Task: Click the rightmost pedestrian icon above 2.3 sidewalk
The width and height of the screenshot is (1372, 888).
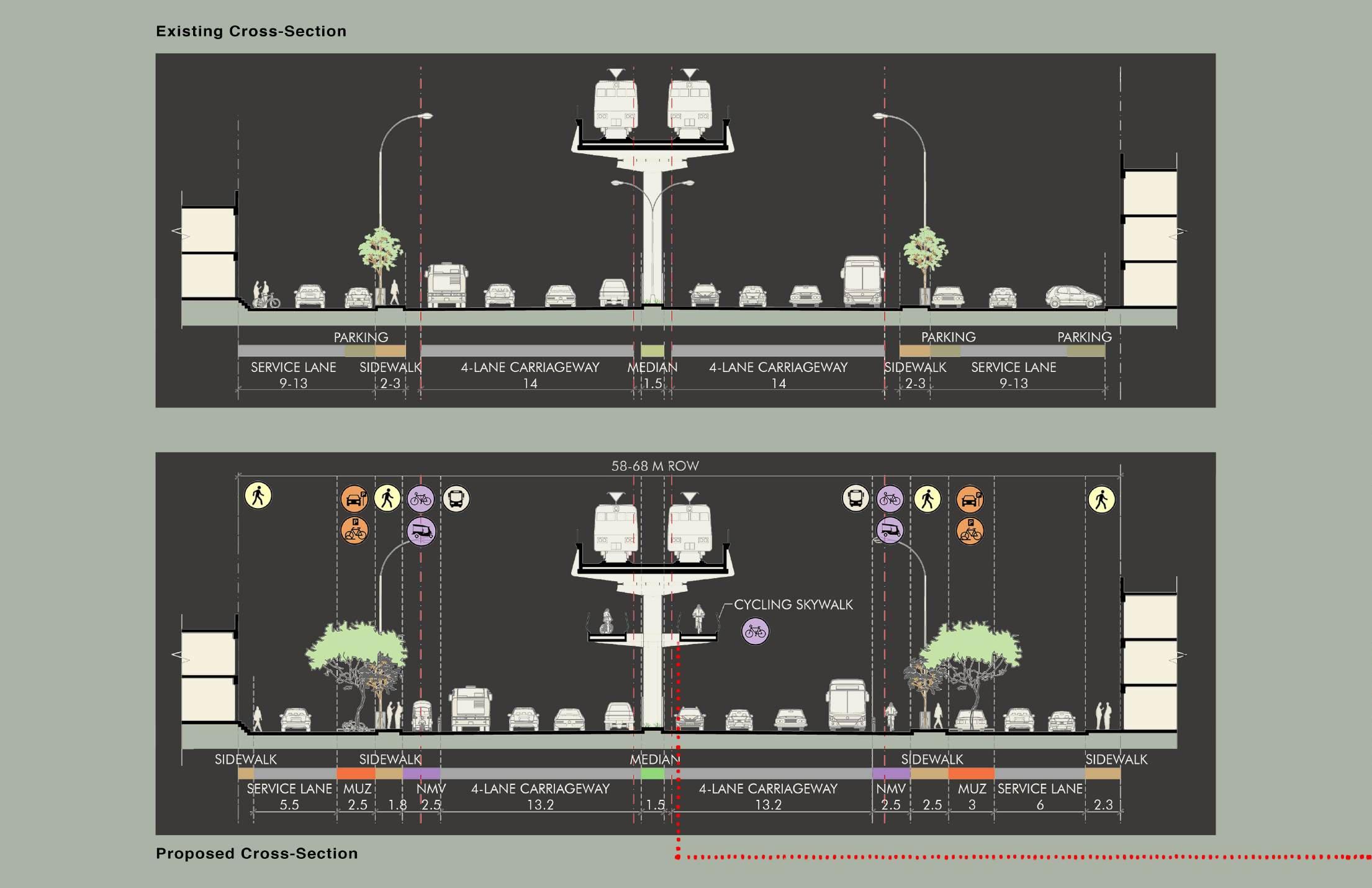Action: tap(1101, 499)
